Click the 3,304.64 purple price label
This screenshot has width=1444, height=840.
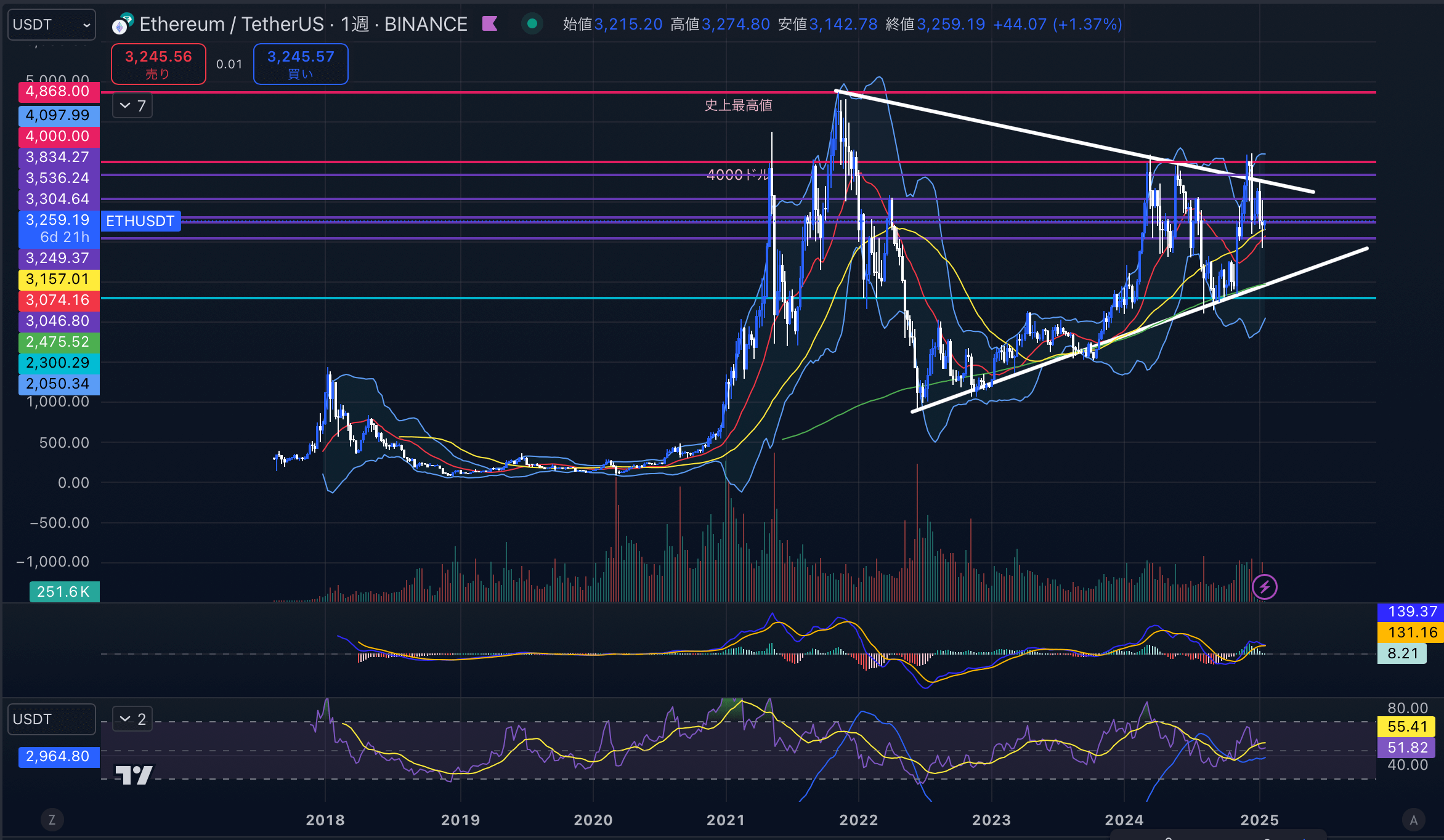59,199
